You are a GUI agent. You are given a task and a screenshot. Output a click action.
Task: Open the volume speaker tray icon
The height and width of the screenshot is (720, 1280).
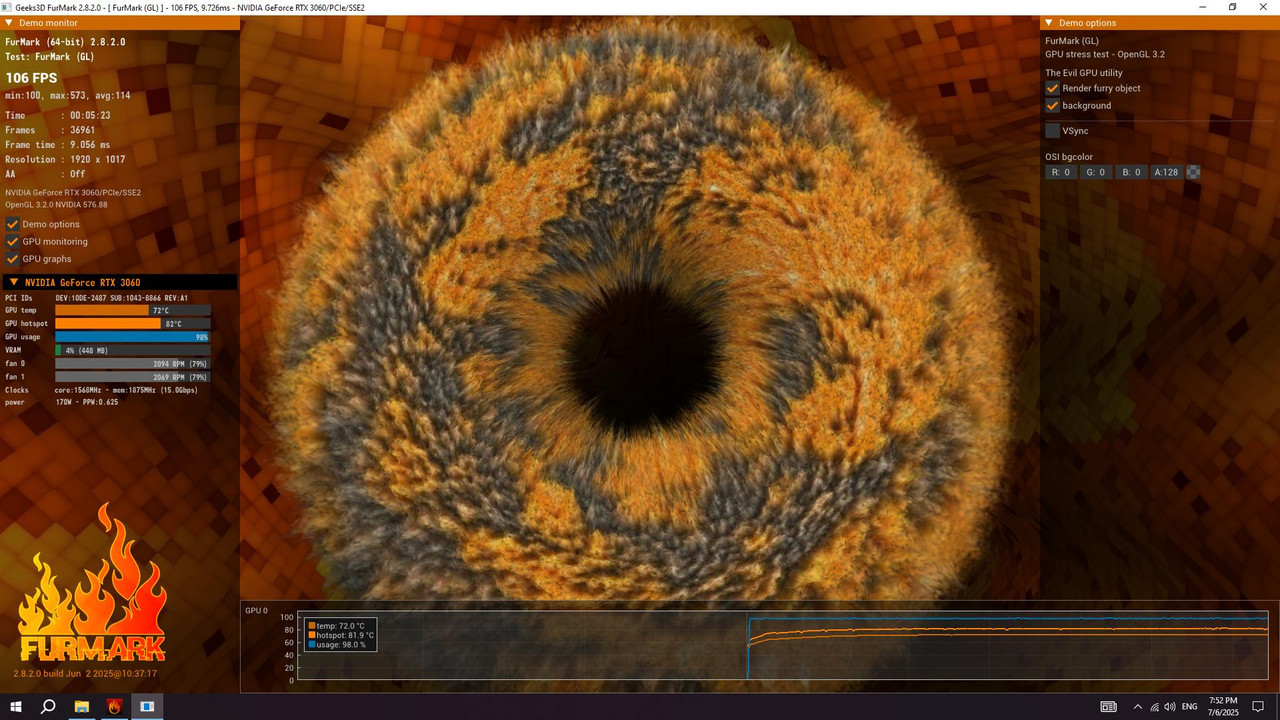pos(1169,706)
